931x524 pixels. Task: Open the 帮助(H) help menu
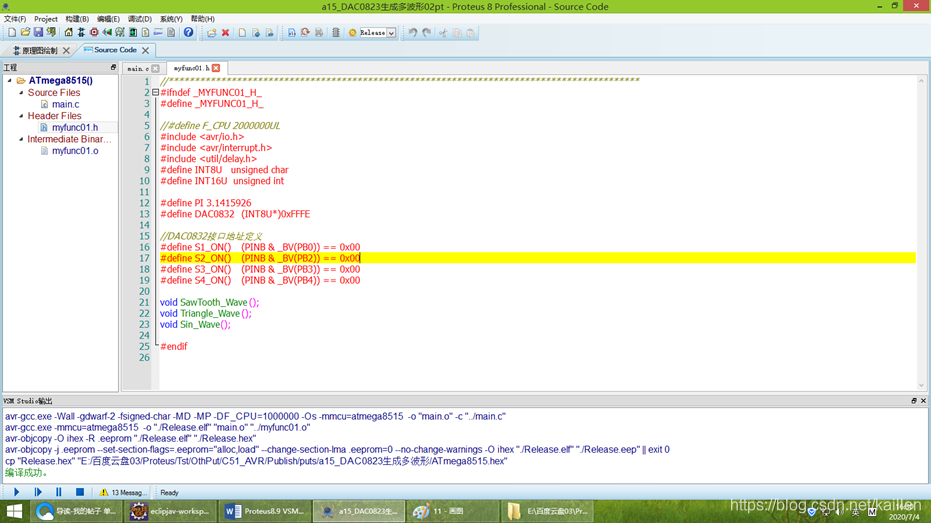coord(203,19)
